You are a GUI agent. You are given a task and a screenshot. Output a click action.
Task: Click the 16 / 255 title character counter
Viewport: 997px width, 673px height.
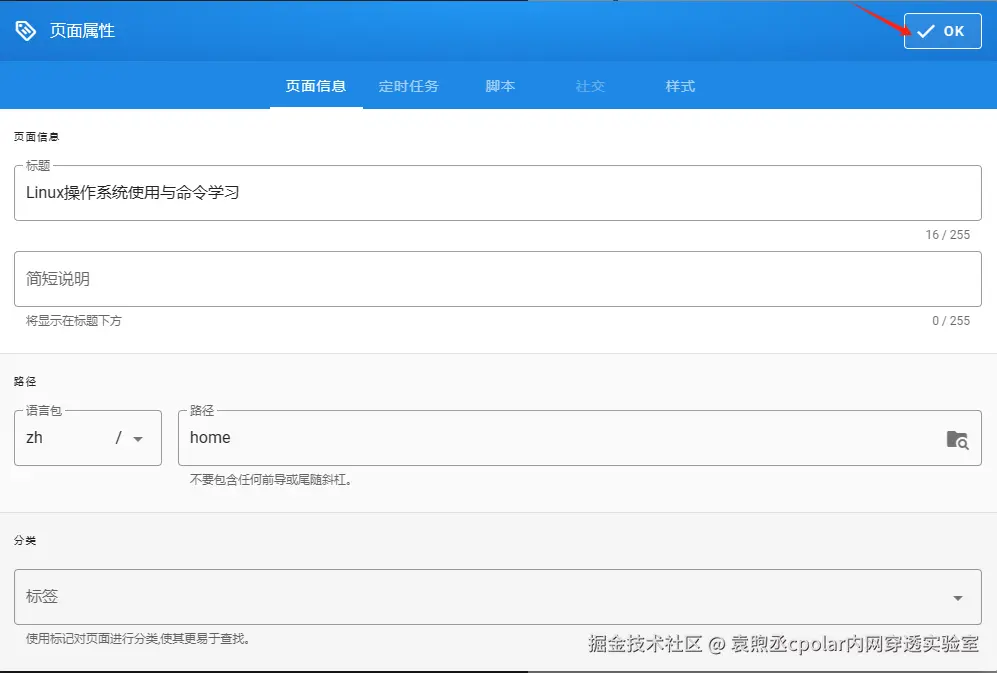coord(947,235)
